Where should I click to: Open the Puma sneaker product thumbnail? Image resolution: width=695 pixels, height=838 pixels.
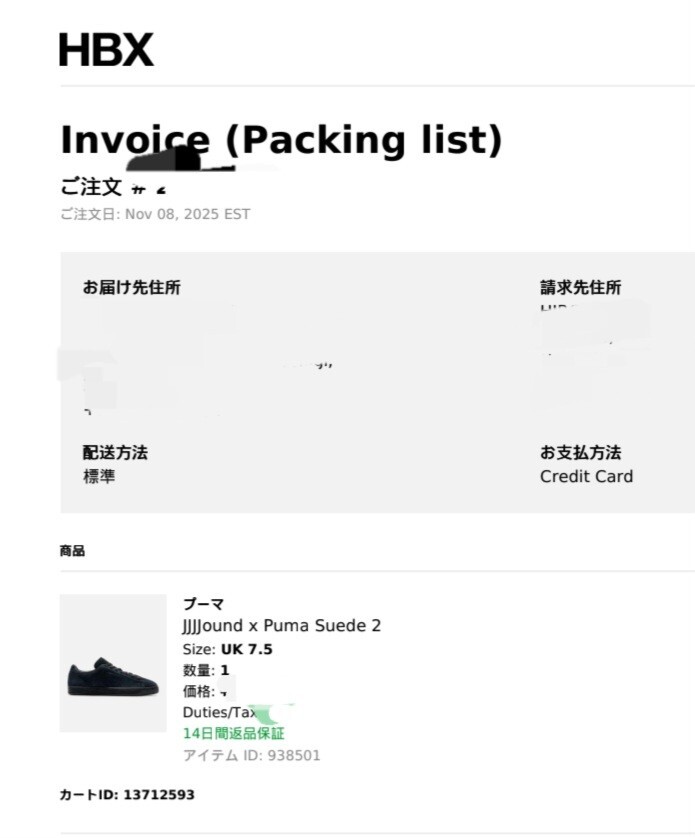[112, 663]
